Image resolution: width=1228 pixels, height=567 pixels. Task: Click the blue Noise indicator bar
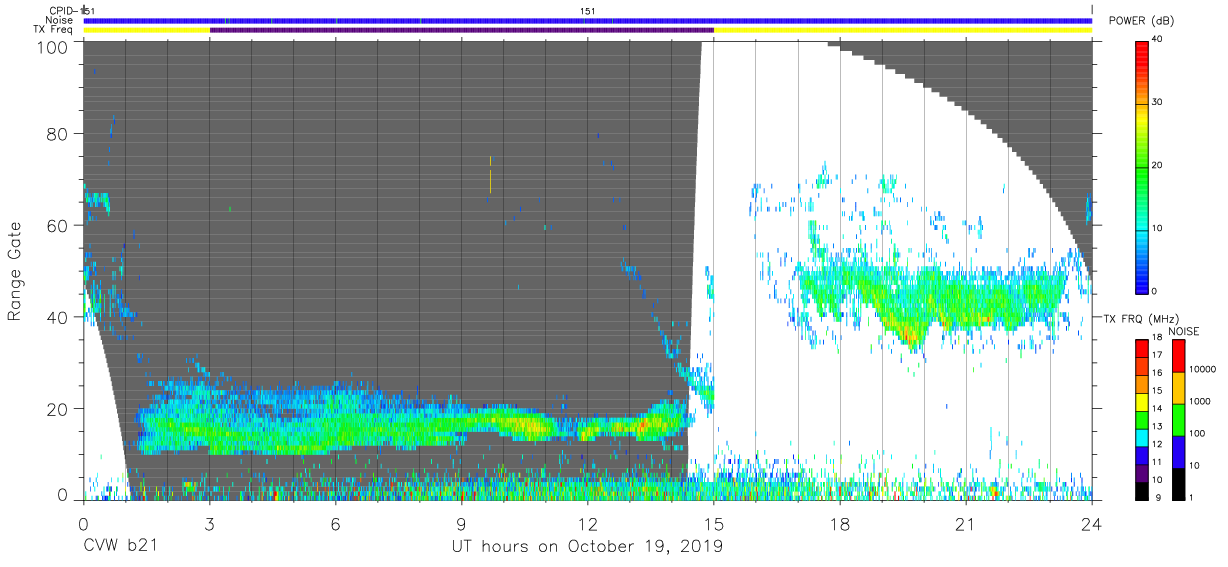(588, 20)
